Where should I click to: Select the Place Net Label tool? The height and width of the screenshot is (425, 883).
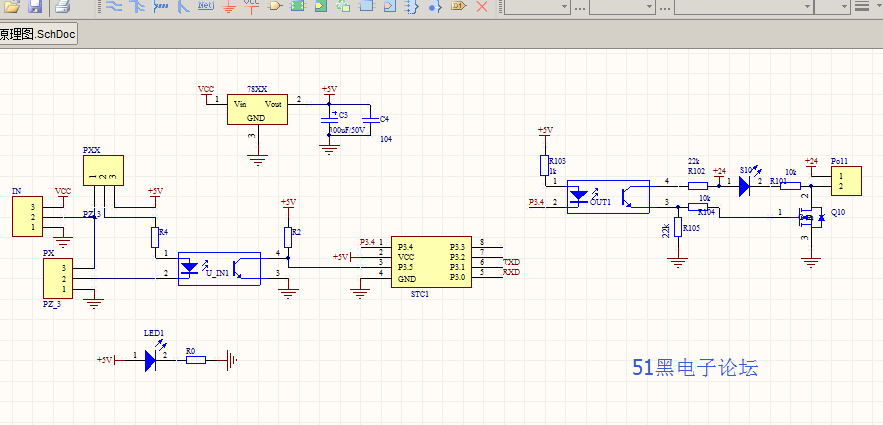click(x=206, y=6)
